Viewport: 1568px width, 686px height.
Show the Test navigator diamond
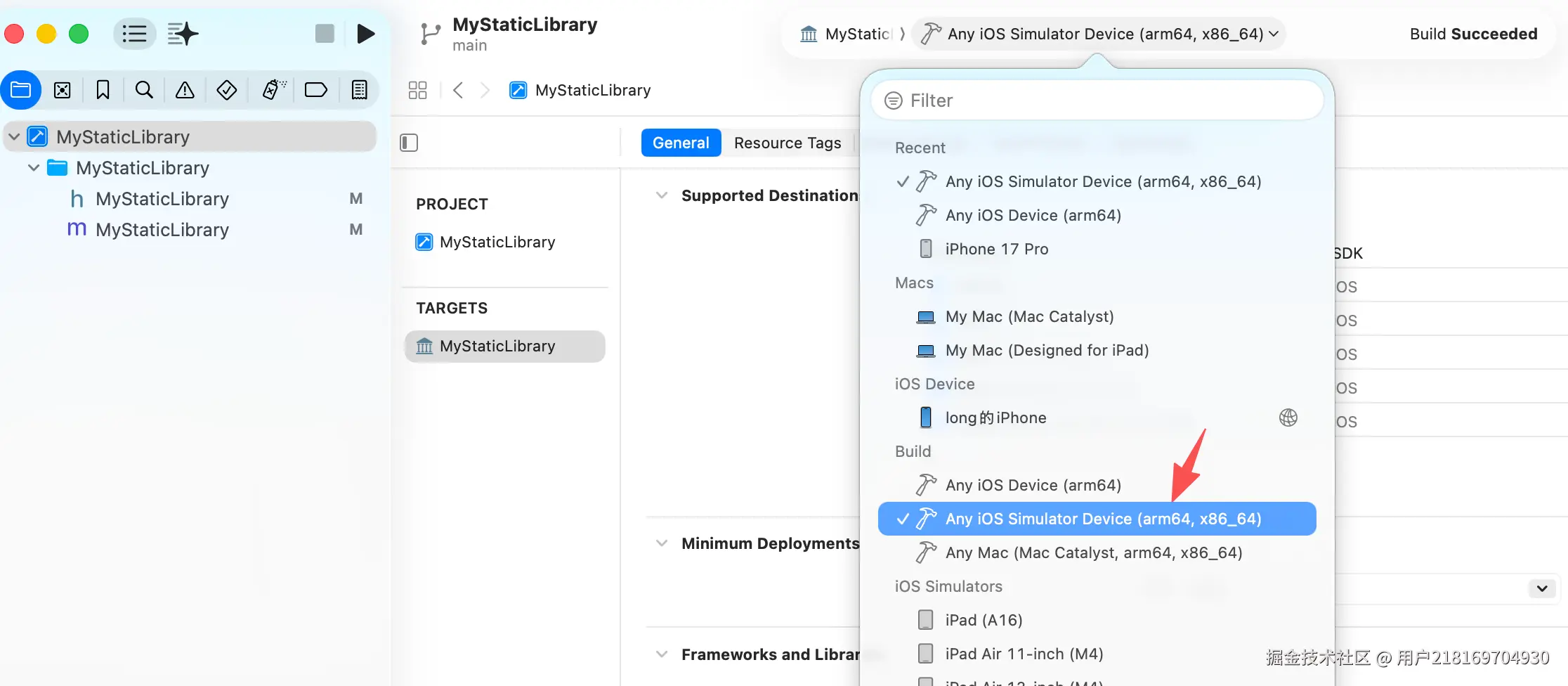[x=226, y=90]
